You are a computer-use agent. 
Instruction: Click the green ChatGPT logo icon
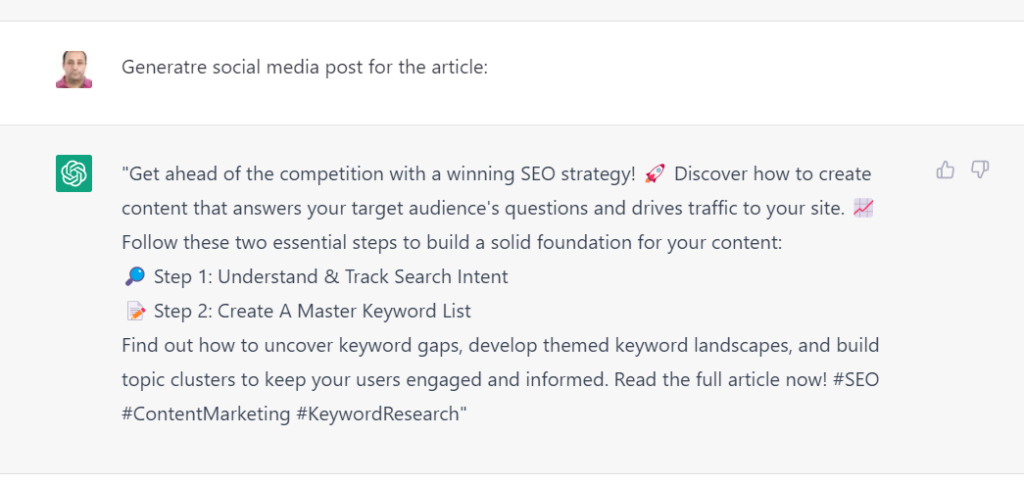point(74,173)
